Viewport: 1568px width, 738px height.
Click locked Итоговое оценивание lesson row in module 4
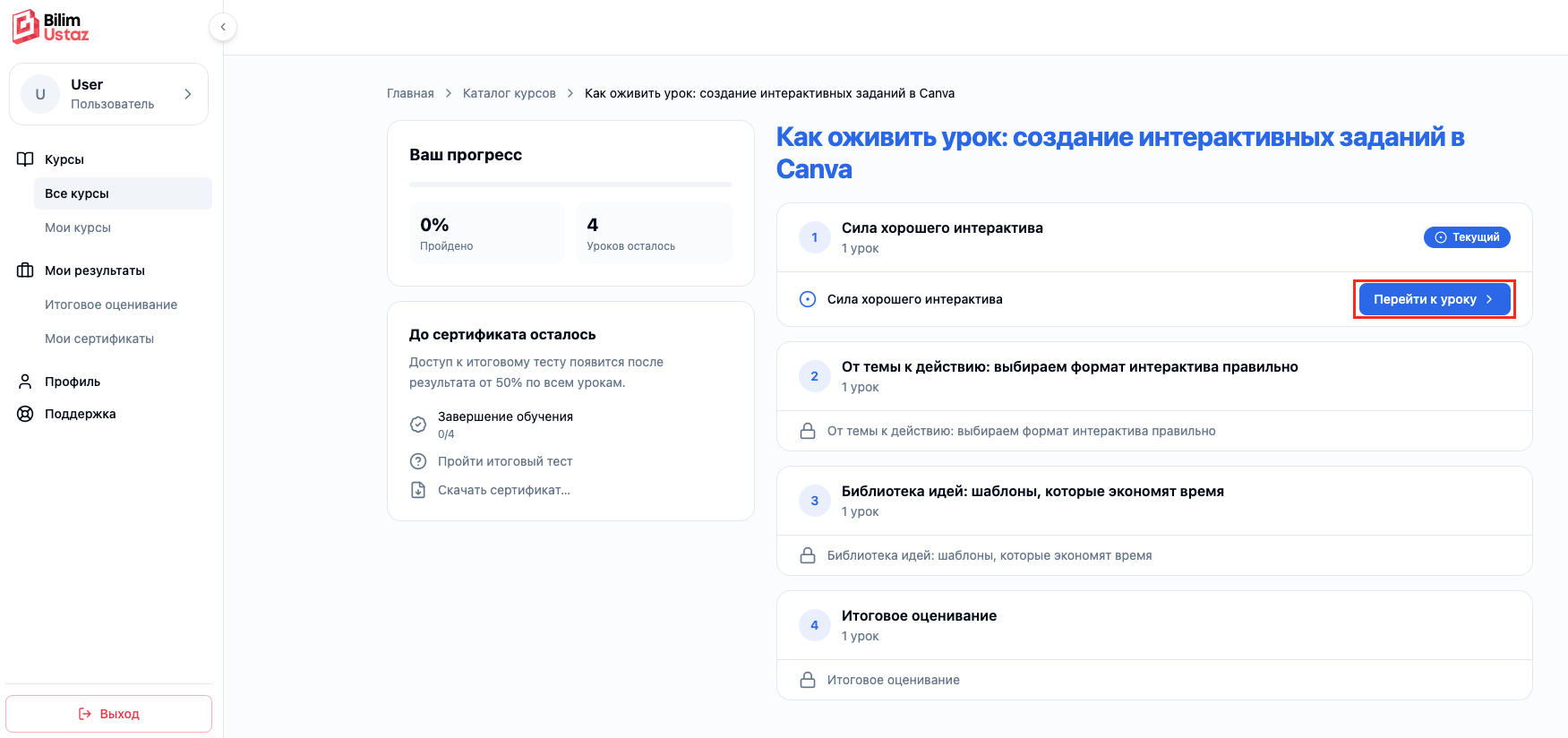(x=1154, y=680)
